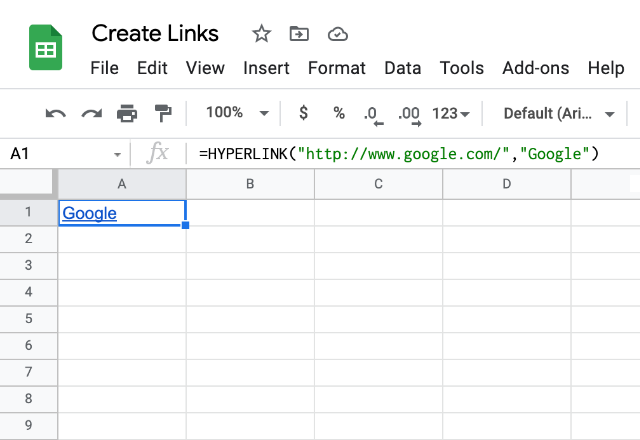Star the Create Links document
This screenshot has height=440, width=640.
pos(261,34)
